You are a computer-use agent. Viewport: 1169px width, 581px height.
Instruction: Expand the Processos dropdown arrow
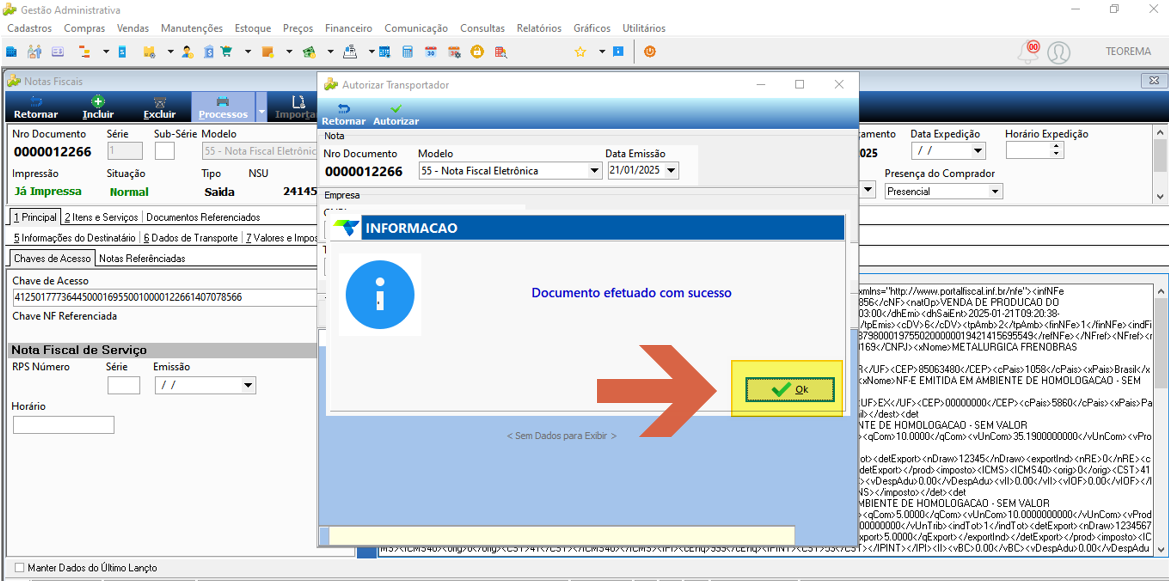coord(261,108)
